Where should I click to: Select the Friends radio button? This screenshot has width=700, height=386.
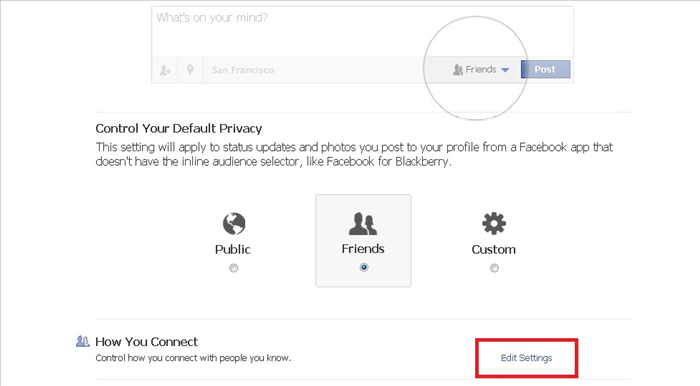point(364,267)
